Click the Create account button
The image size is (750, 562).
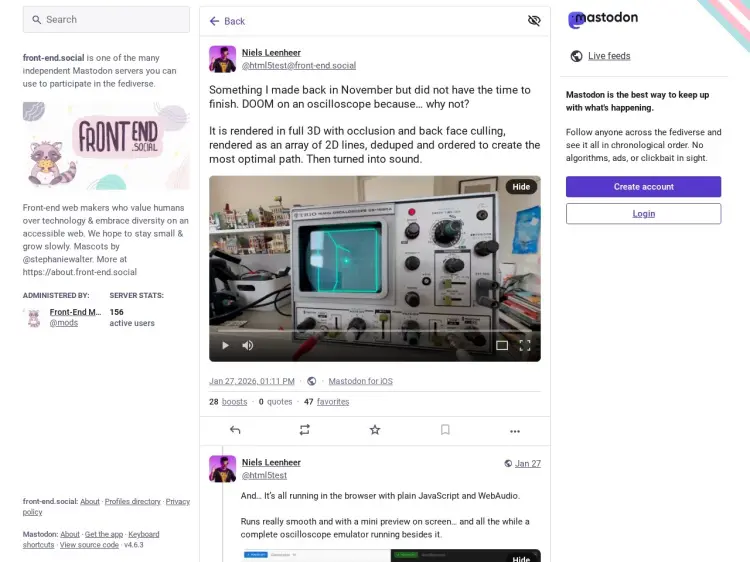(x=643, y=187)
